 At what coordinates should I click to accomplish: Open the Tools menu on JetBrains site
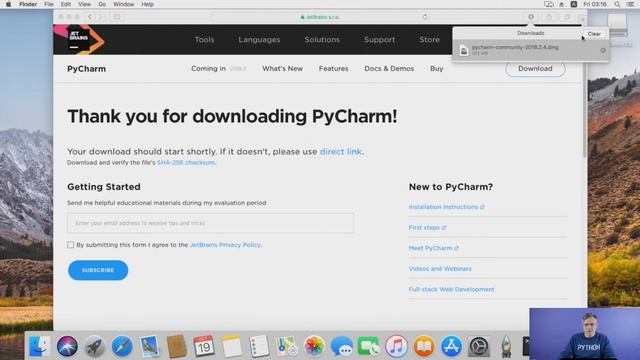204,40
